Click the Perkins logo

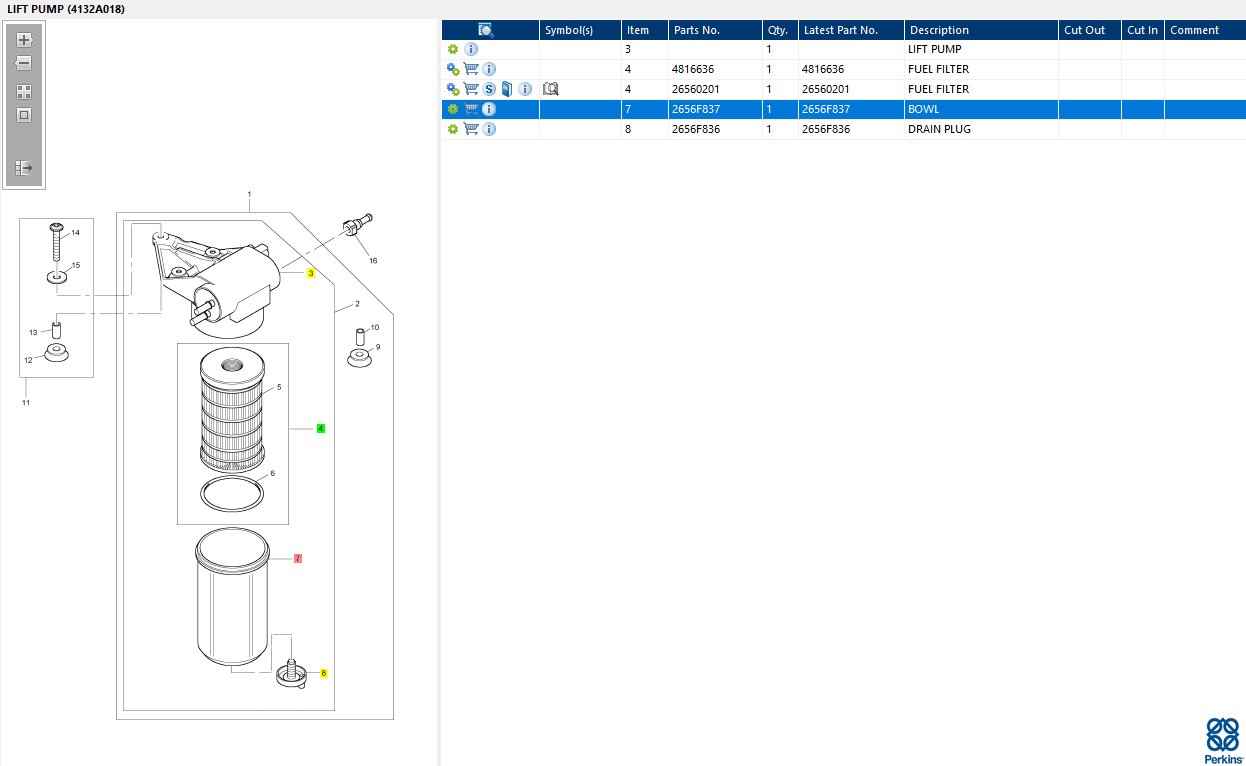point(1222,740)
